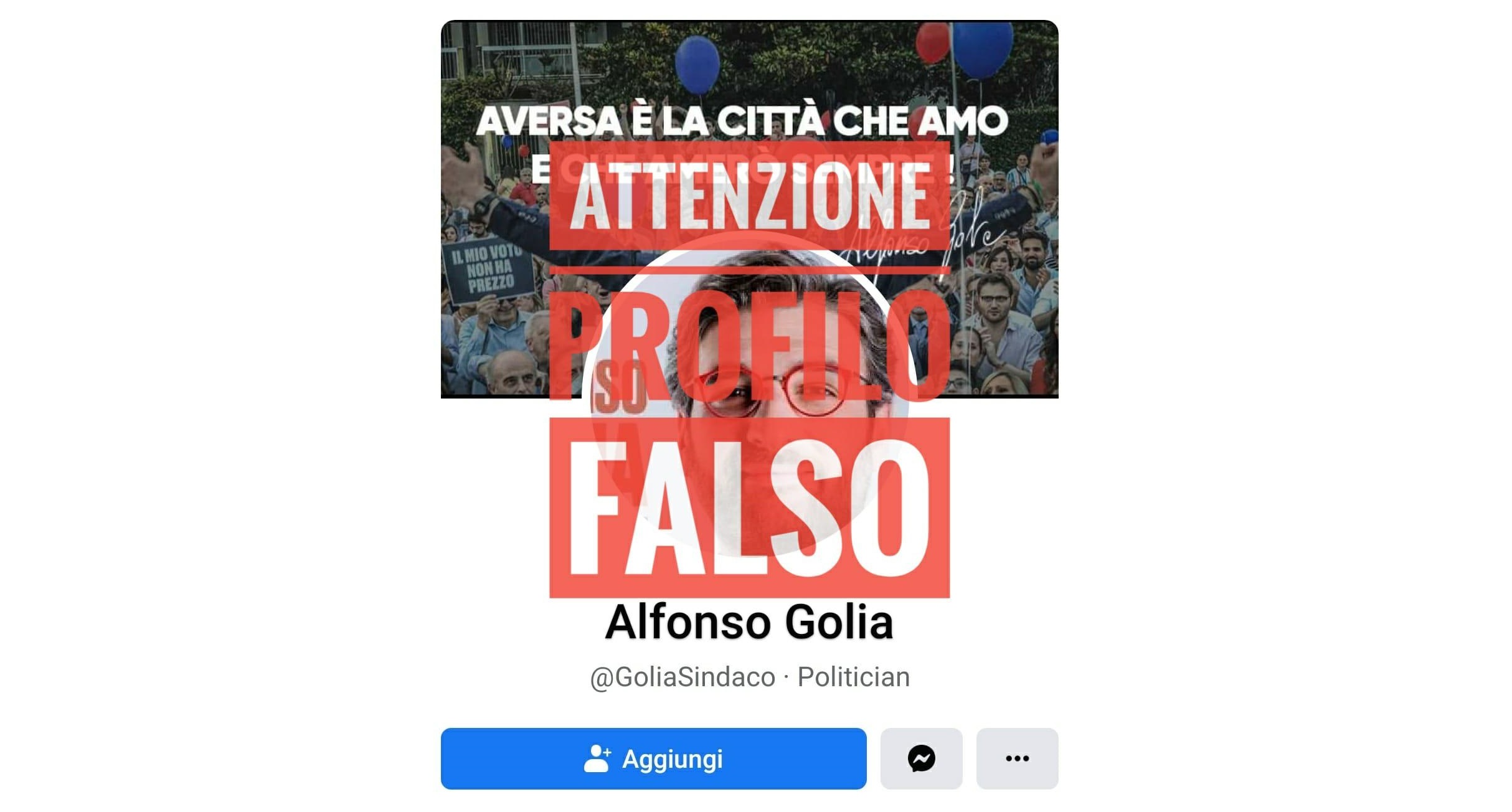Click the IL MIO VOTO NON HA PREZZO sign
1512x812 pixels.
click(489, 270)
